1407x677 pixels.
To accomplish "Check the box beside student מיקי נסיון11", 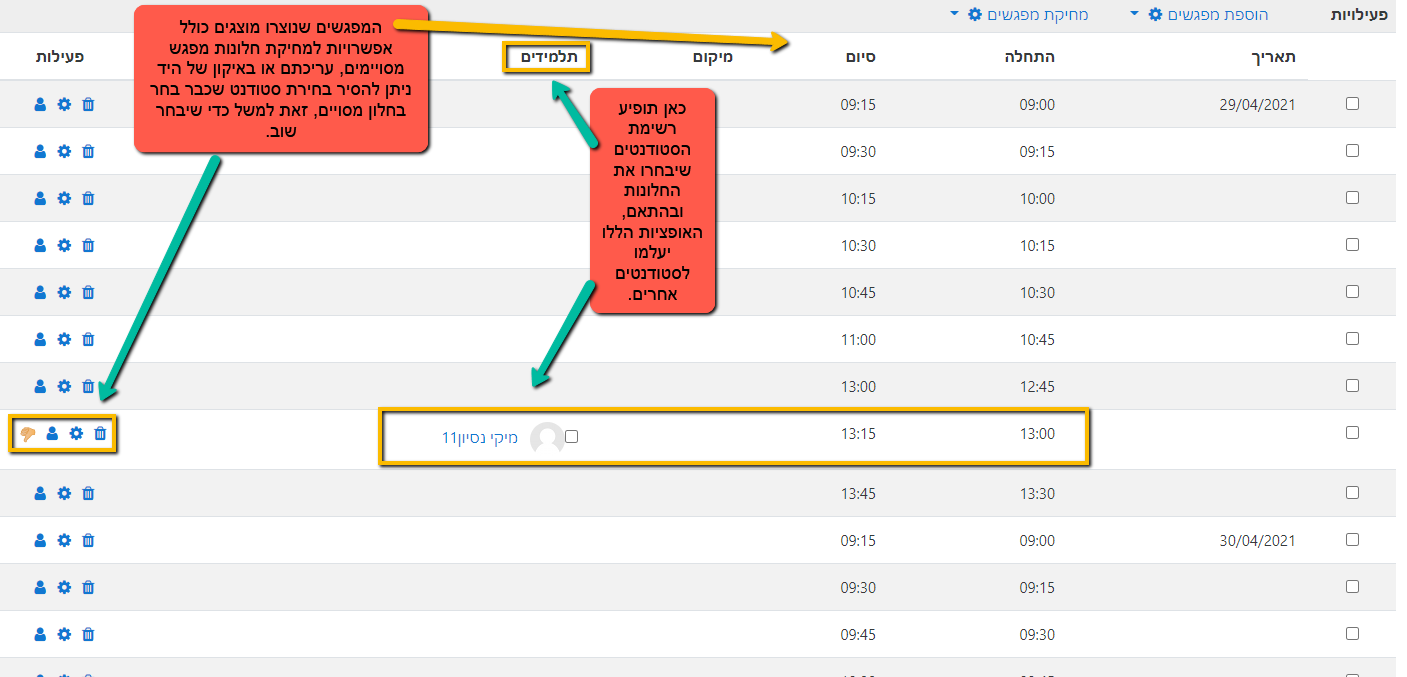I will click(x=572, y=437).
